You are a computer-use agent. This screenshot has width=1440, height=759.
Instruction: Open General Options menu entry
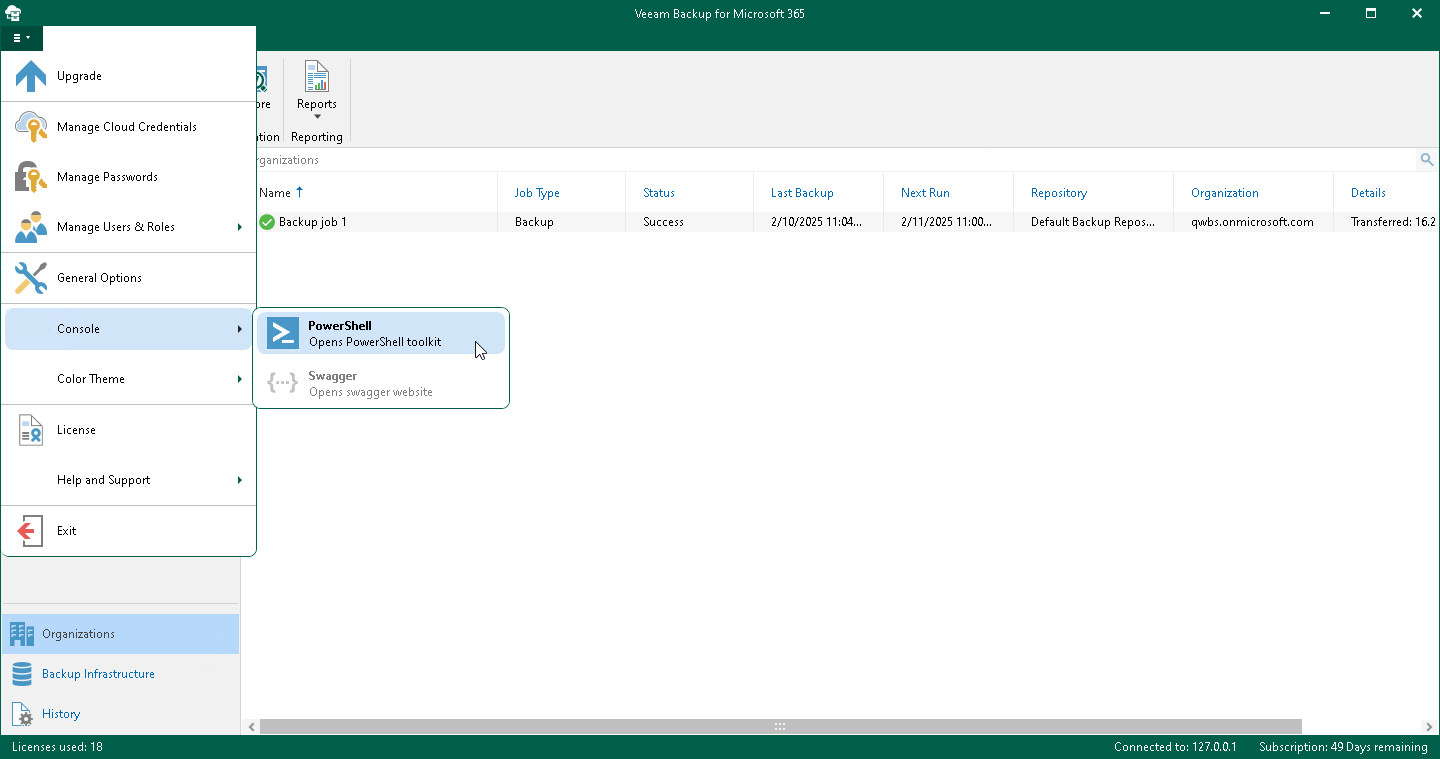(128, 278)
